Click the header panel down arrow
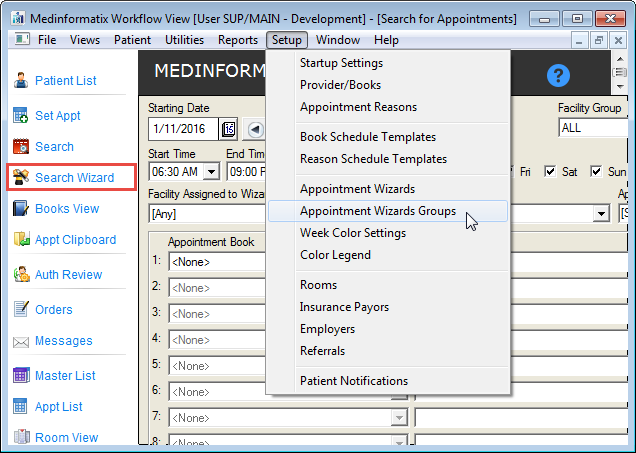 620,86
